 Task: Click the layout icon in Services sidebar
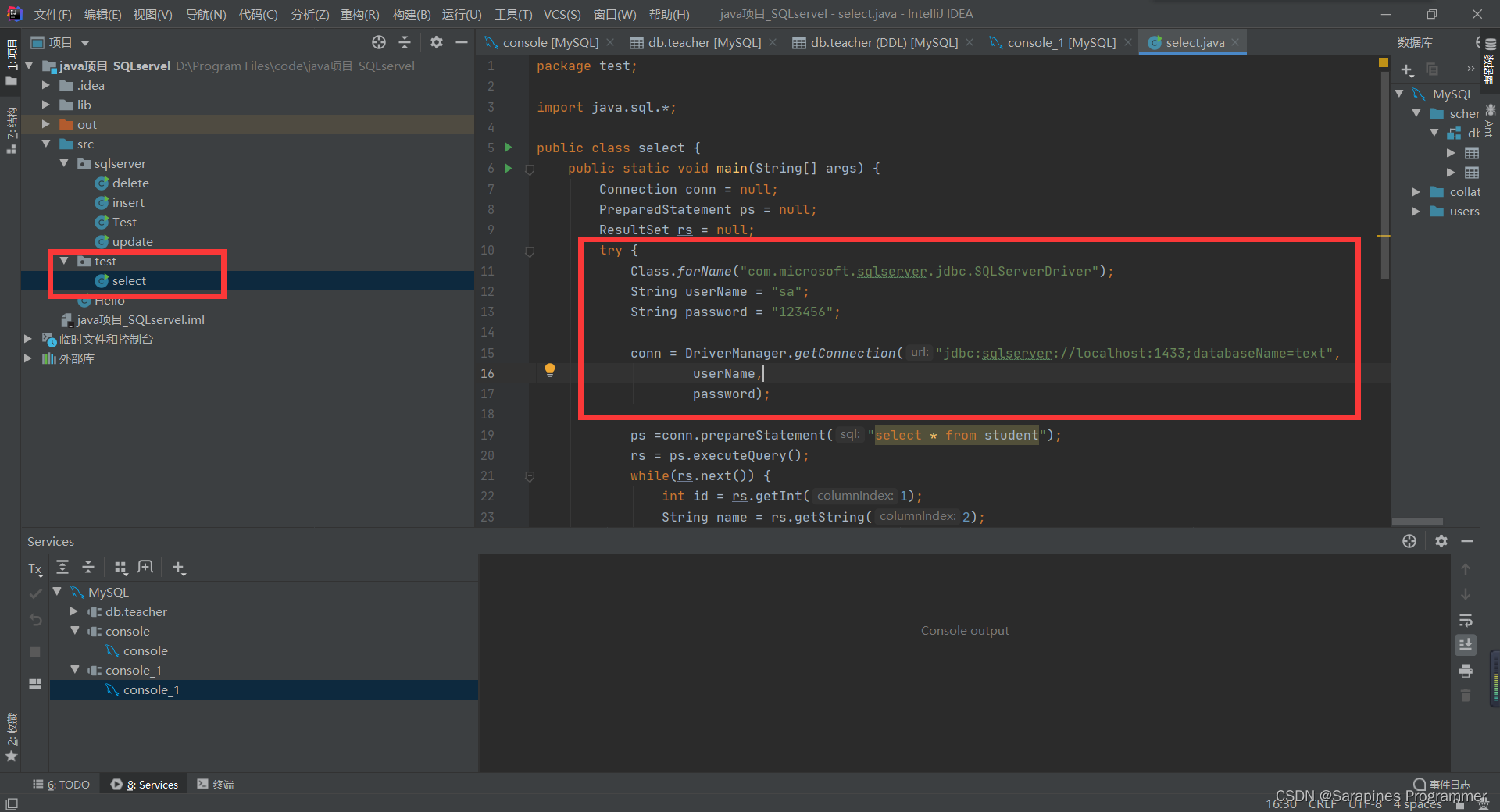click(x=35, y=684)
